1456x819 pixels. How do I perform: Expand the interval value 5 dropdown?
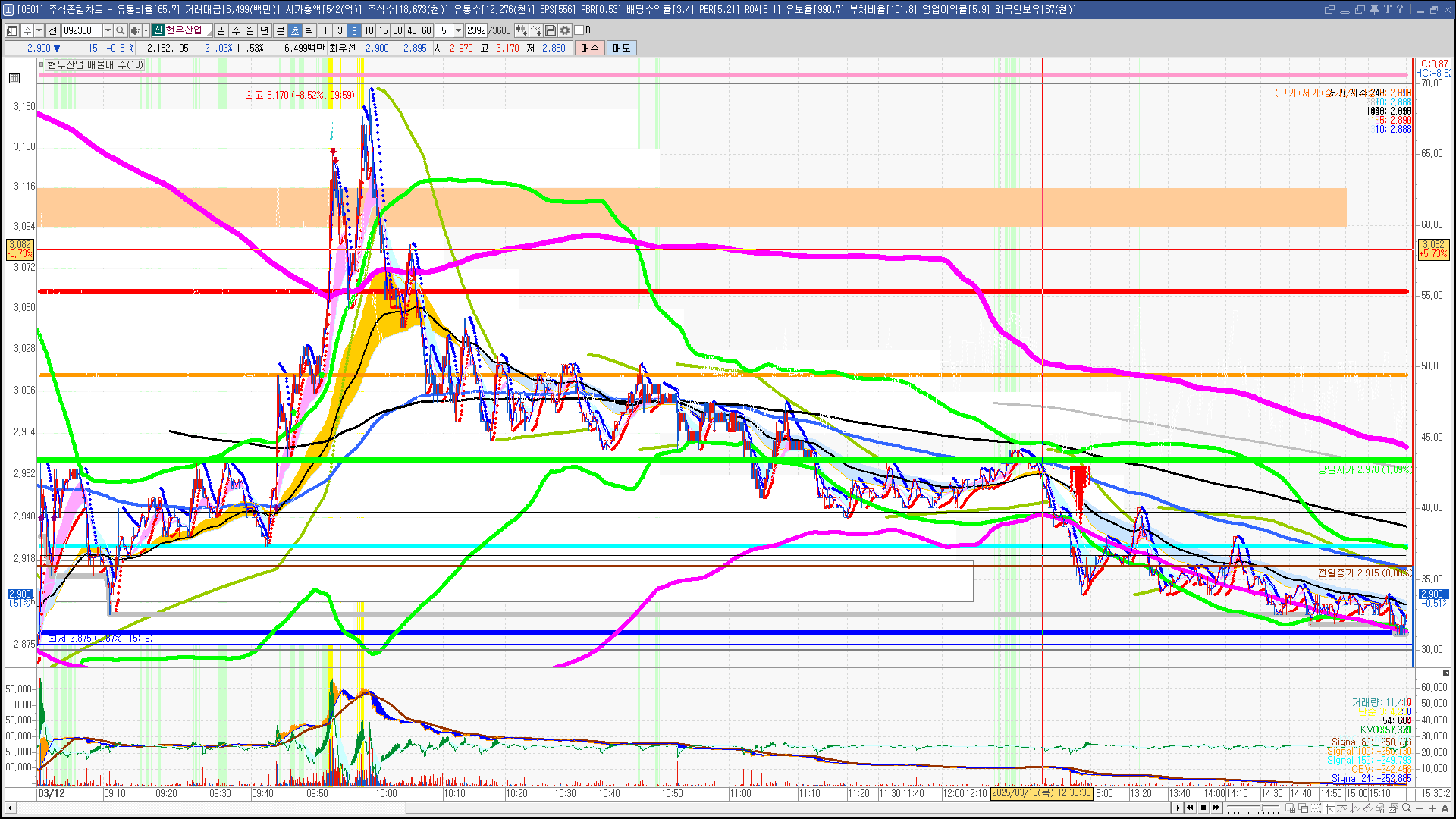click(x=458, y=30)
